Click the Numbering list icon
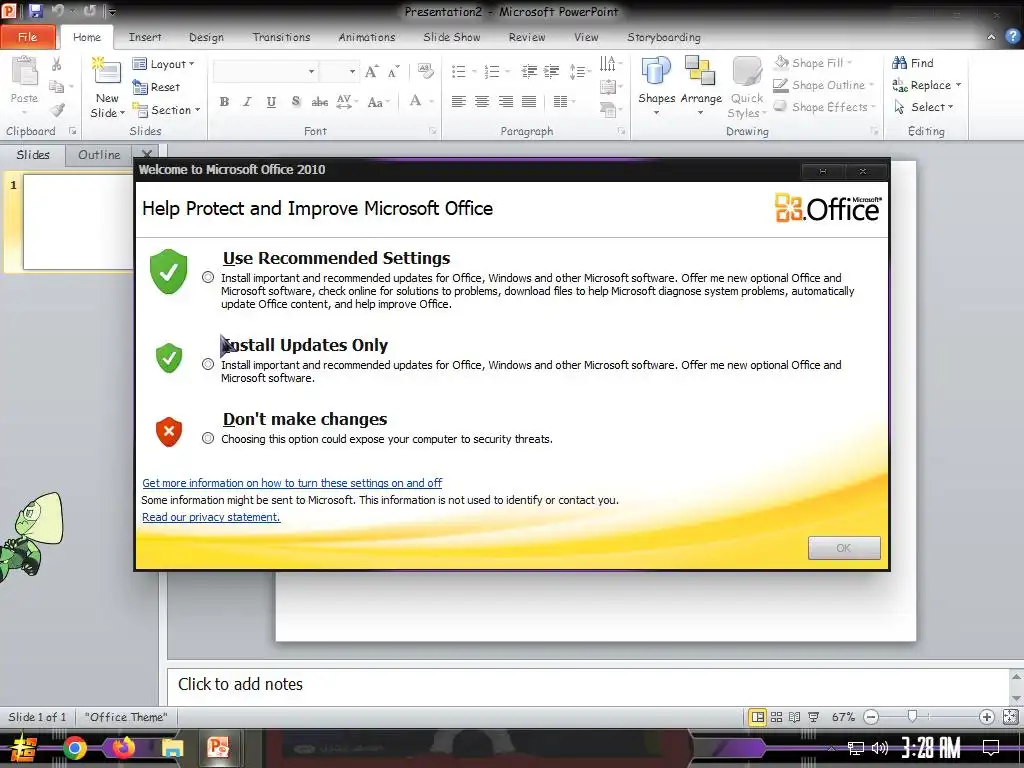This screenshot has height=768, width=1024. pyautogui.click(x=492, y=71)
